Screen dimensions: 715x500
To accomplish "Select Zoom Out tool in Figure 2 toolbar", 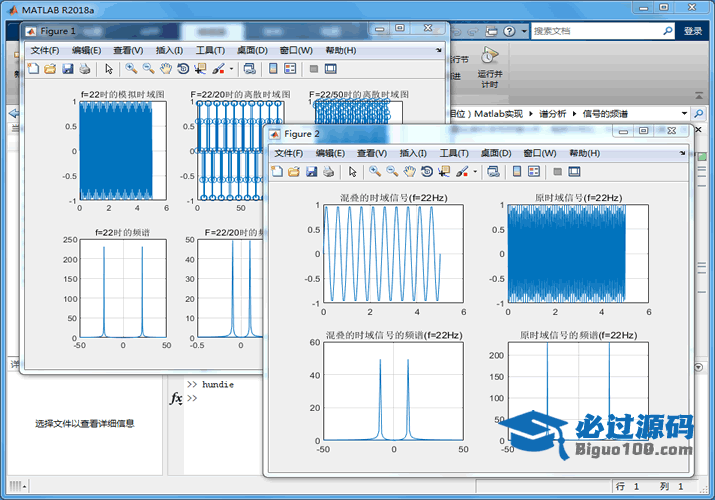I will (392, 172).
